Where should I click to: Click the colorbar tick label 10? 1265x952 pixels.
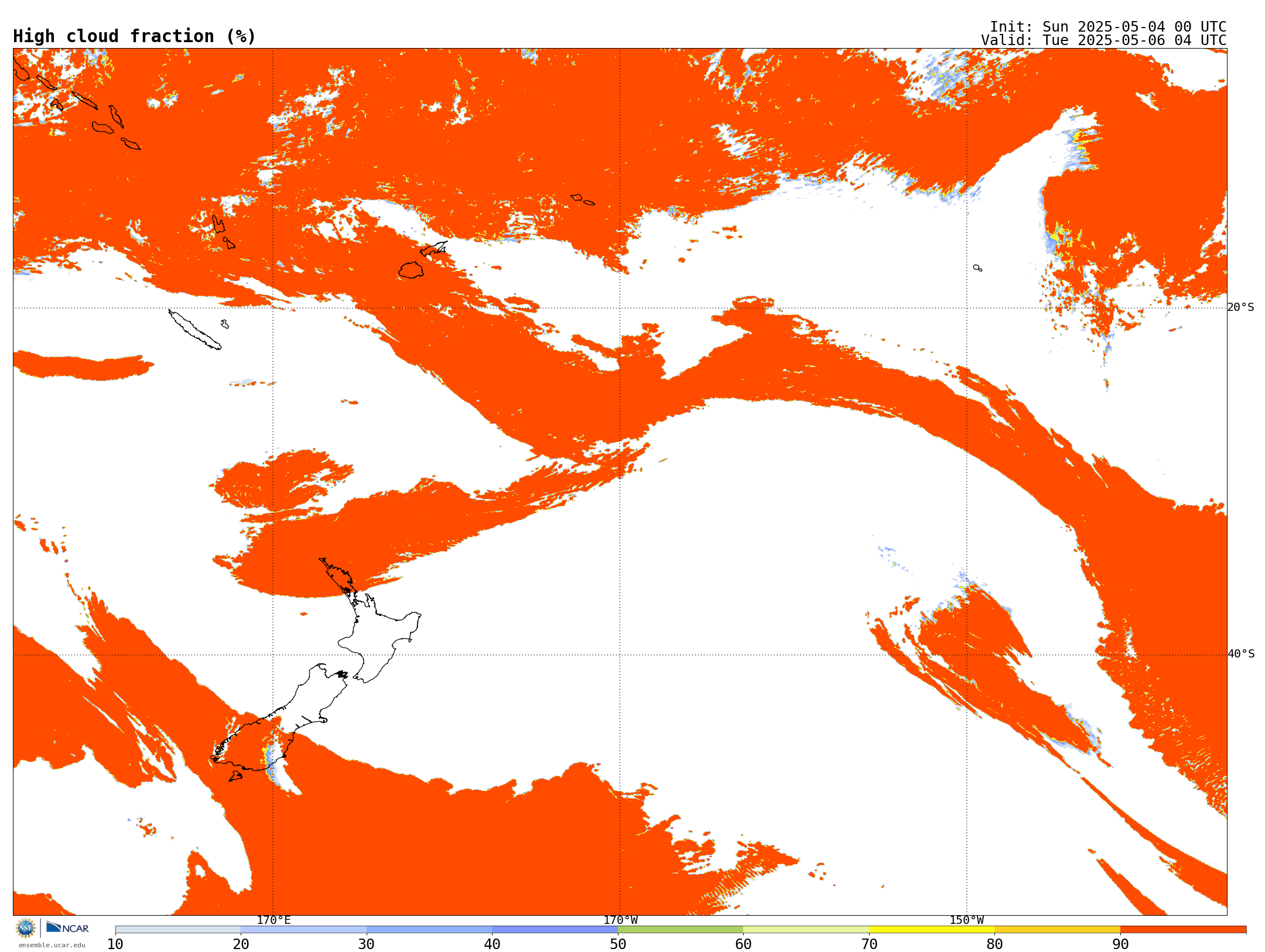click(x=115, y=944)
